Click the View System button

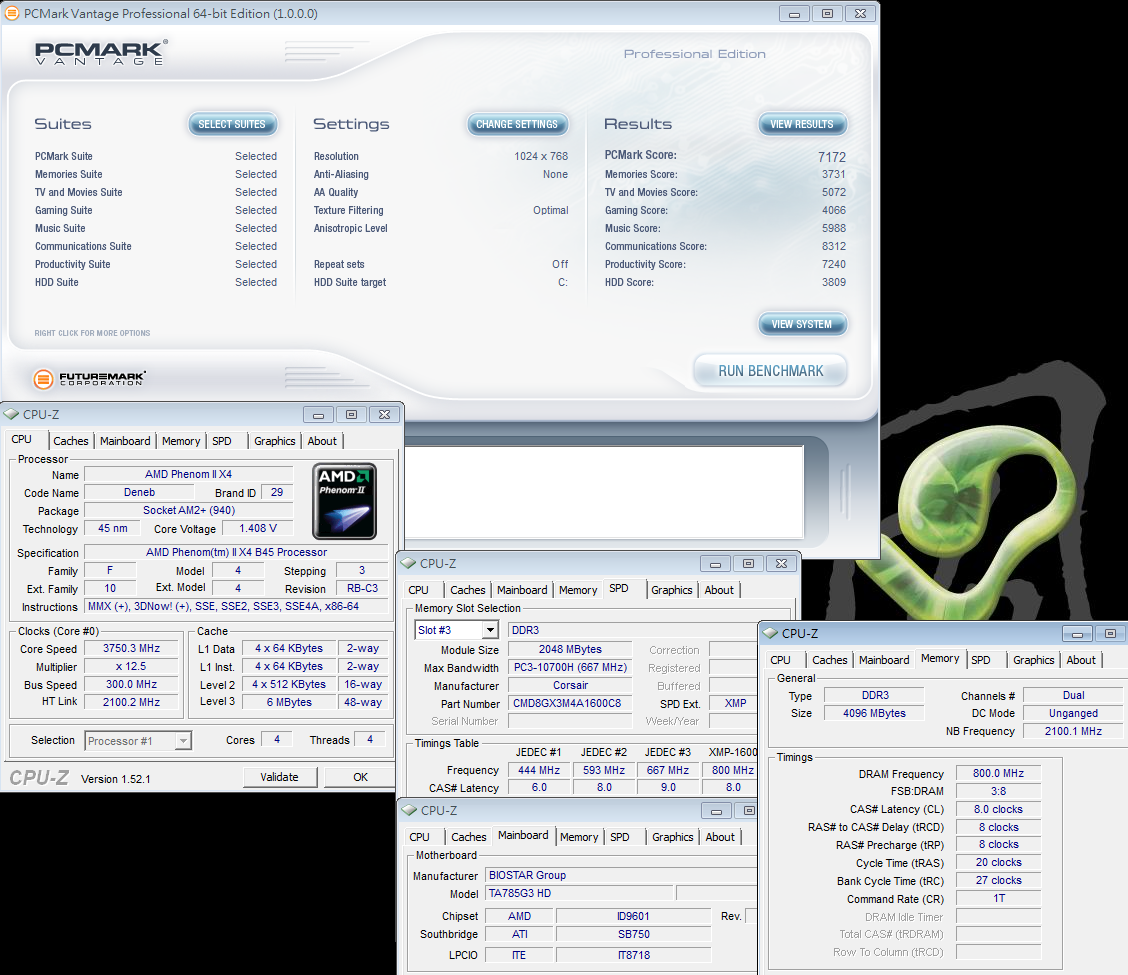(x=801, y=324)
